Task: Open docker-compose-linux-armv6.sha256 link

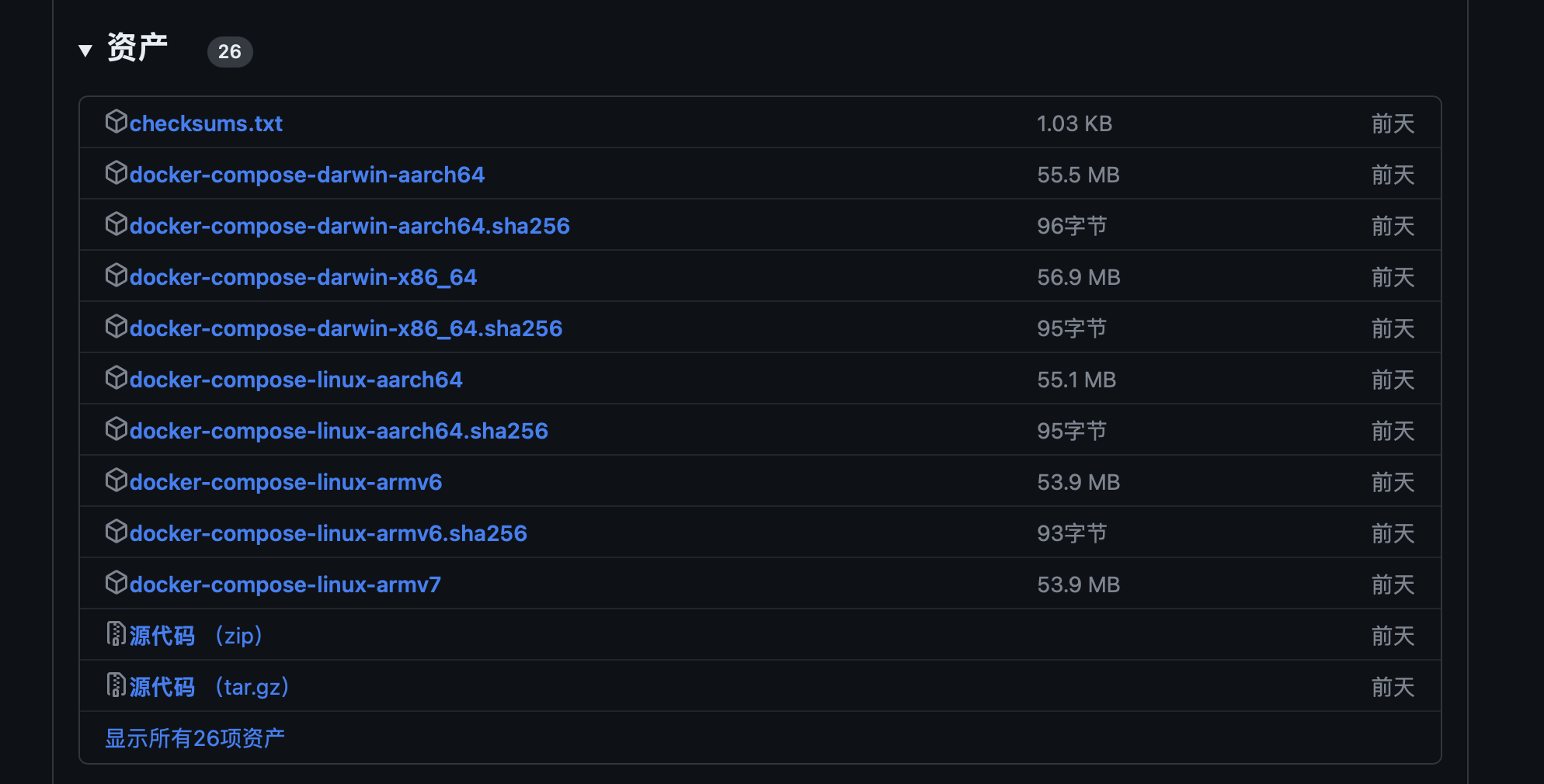Action: click(328, 533)
